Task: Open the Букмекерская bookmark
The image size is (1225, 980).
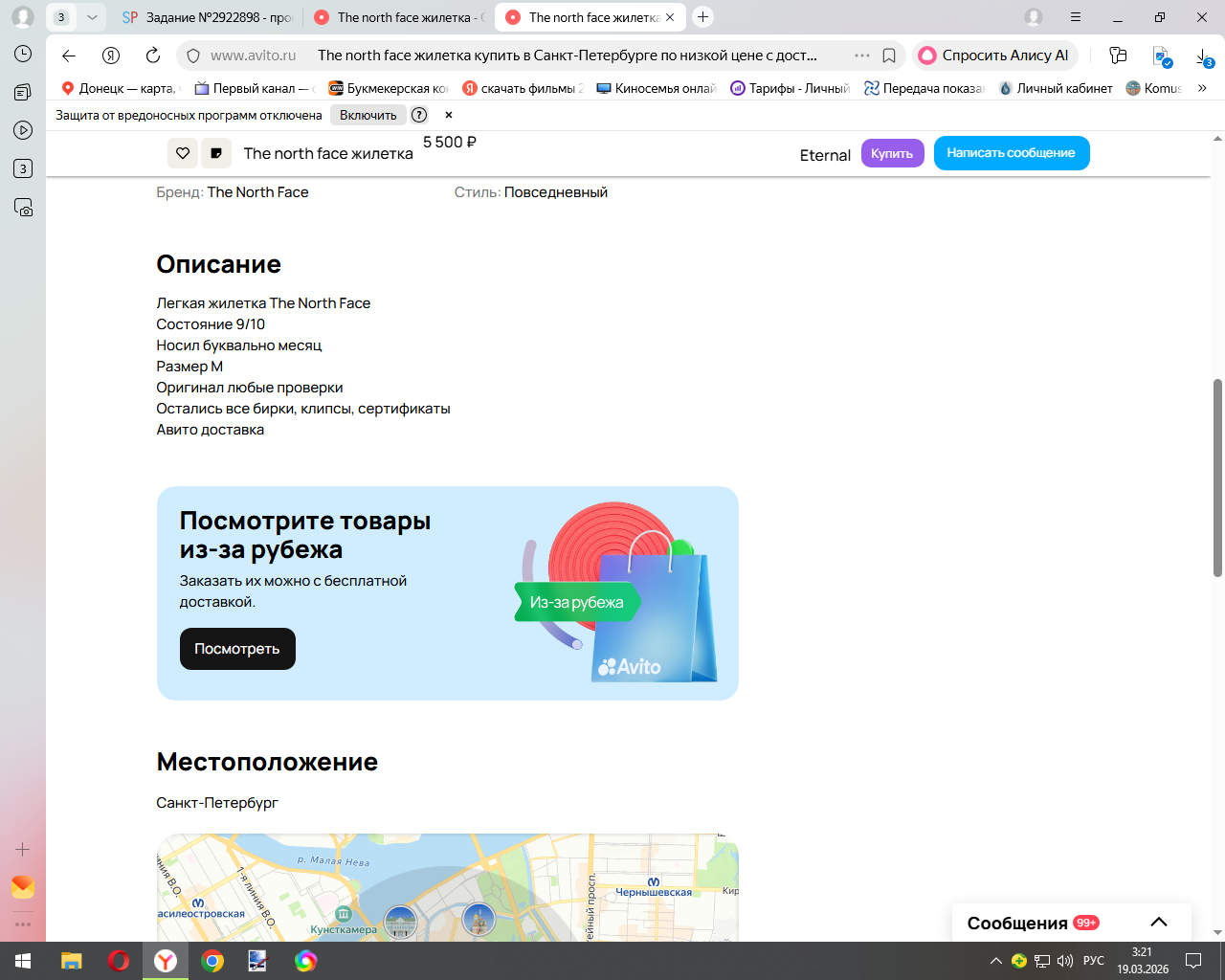Action: click(x=389, y=88)
